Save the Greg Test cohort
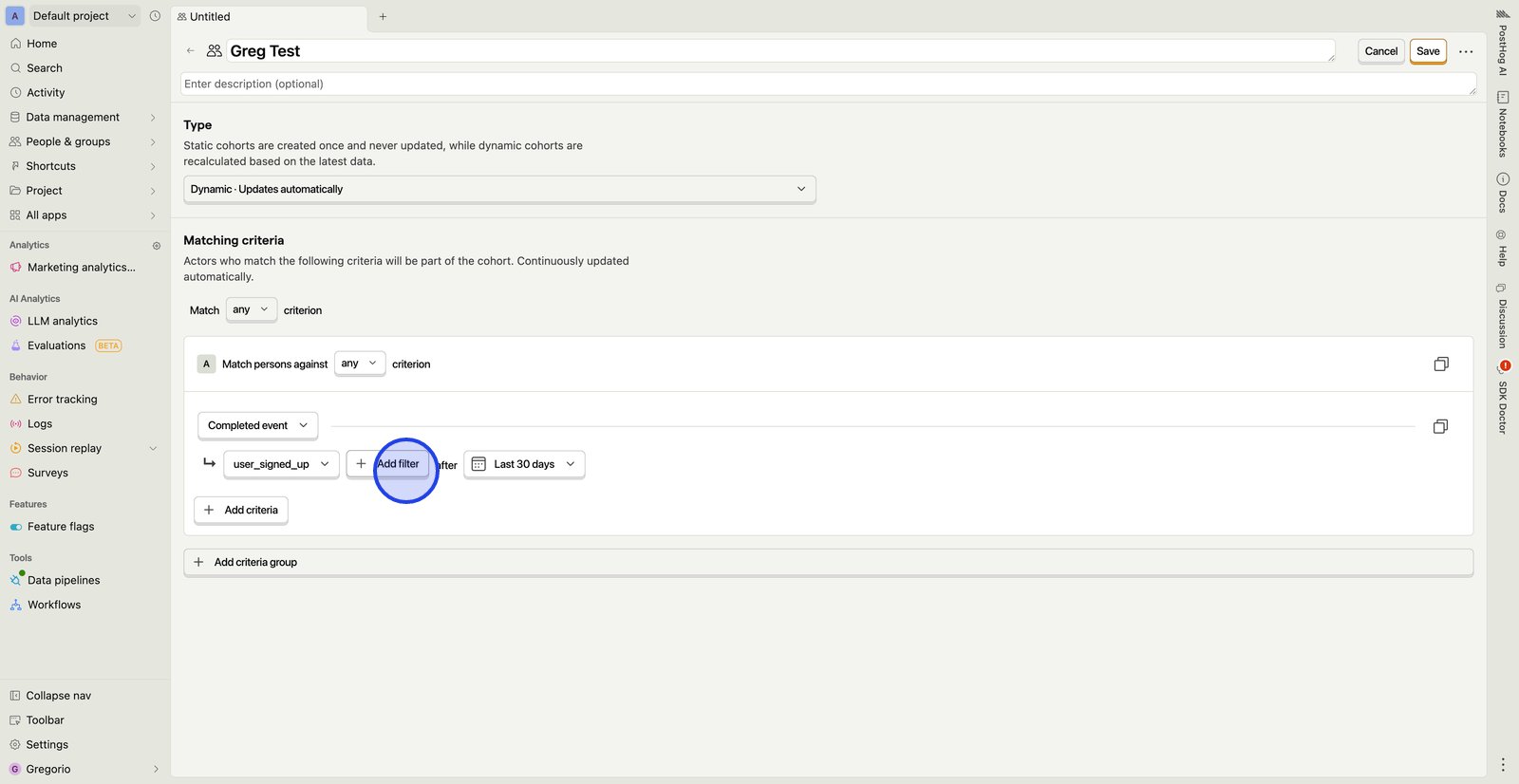 click(1427, 51)
